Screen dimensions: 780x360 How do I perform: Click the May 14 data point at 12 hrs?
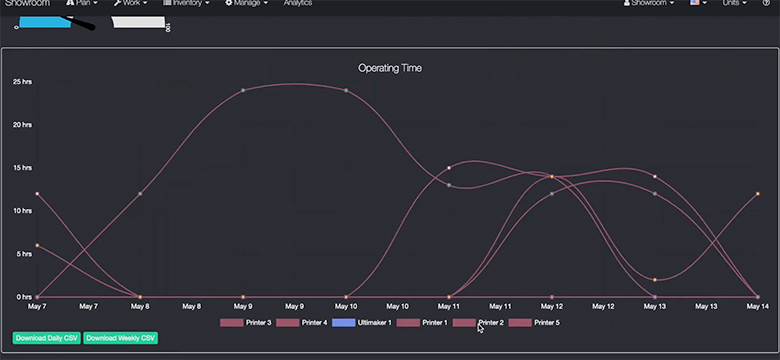(758, 193)
